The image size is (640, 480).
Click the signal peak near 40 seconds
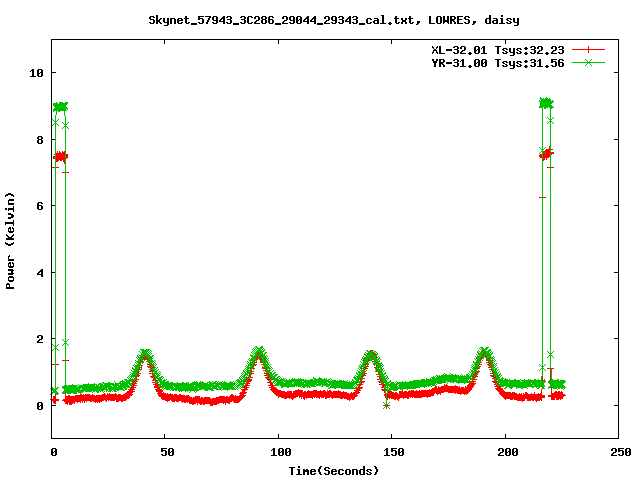coord(145,354)
